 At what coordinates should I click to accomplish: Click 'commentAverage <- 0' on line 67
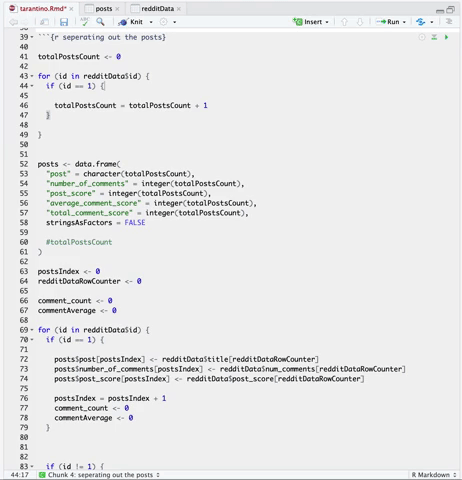(x=77, y=311)
